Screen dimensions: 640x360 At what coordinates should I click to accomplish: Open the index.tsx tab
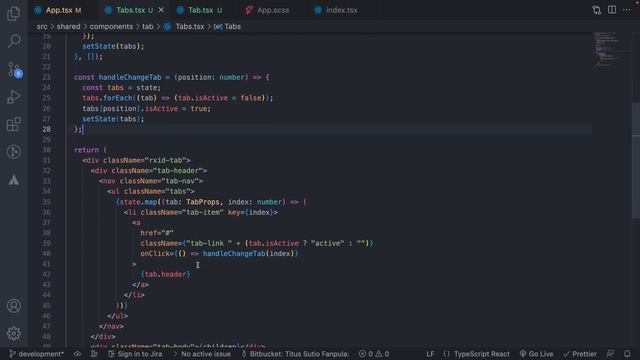(x=341, y=10)
